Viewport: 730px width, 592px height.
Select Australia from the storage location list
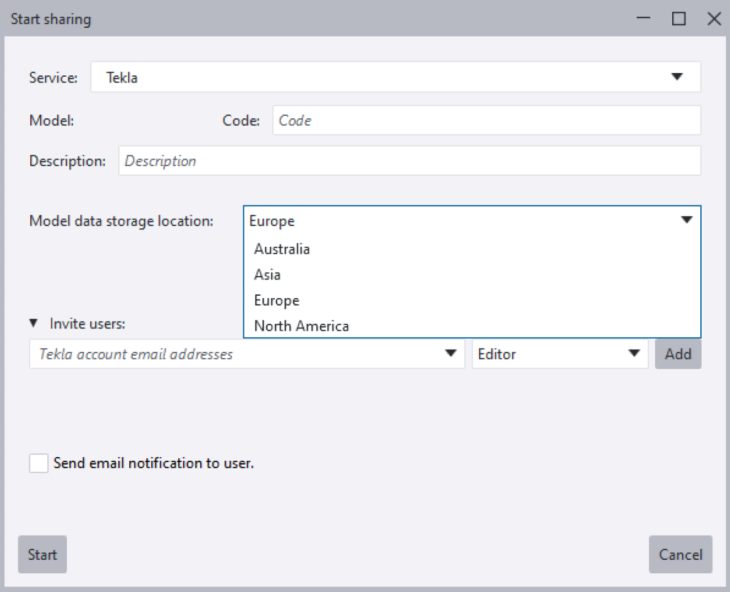[x=472, y=249]
